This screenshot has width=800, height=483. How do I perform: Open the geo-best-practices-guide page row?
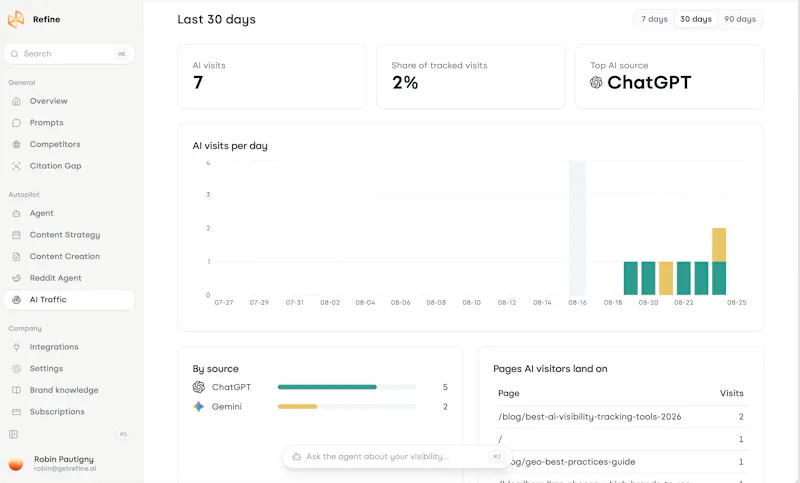point(620,462)
